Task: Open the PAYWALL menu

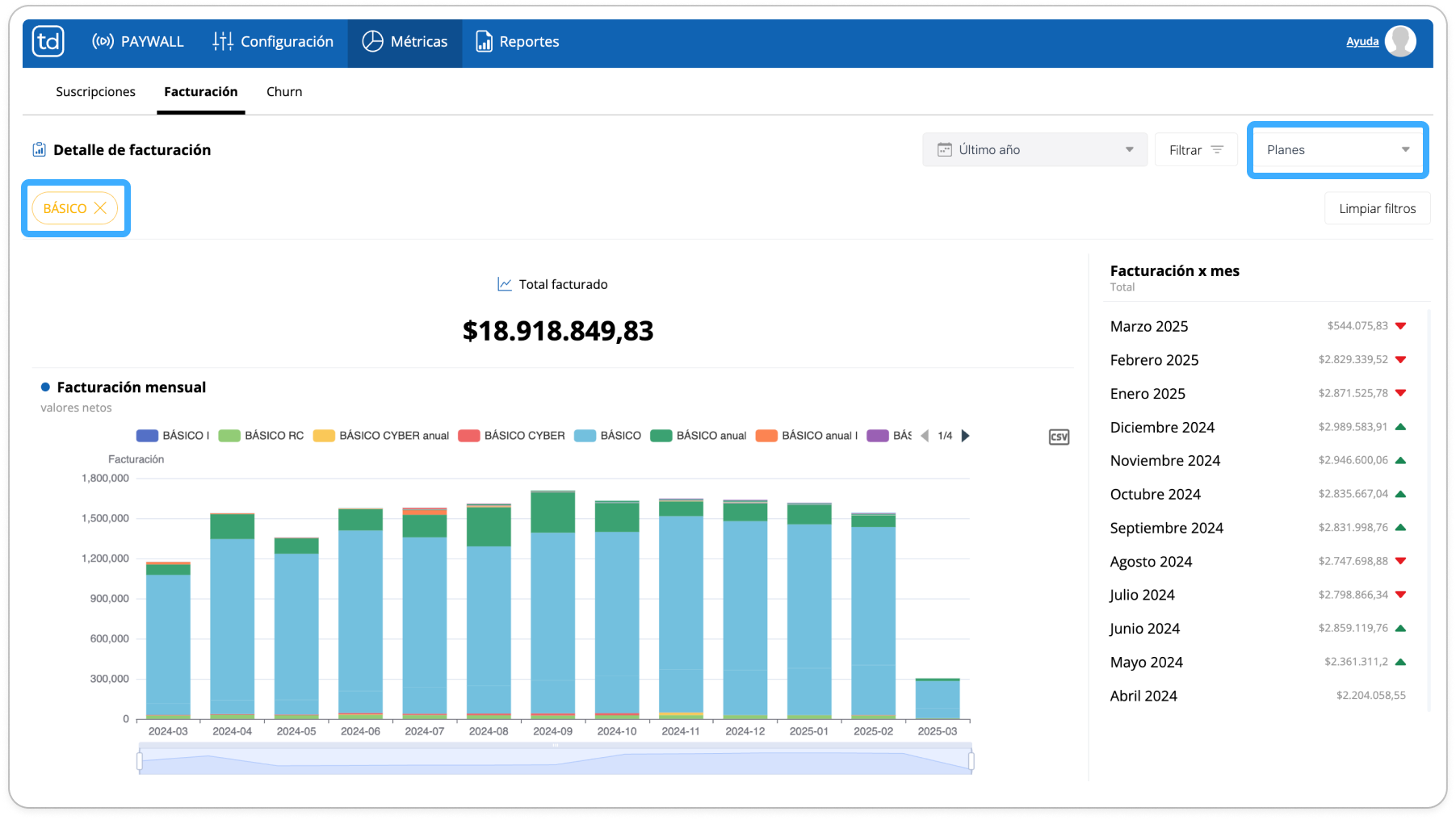Action: pyautogui.click(x=138, y=42)
